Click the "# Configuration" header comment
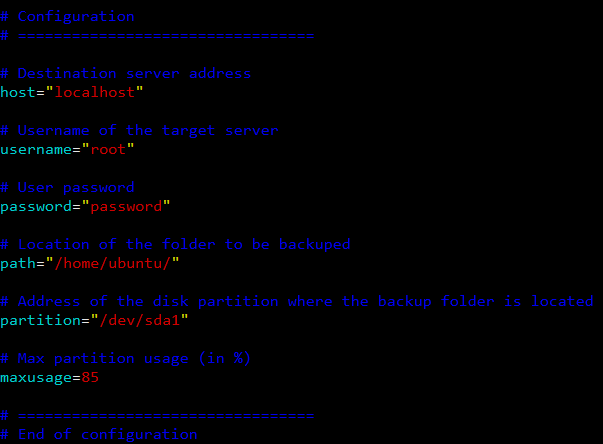This screenshot has height=444, width=603. click(67, 16)
